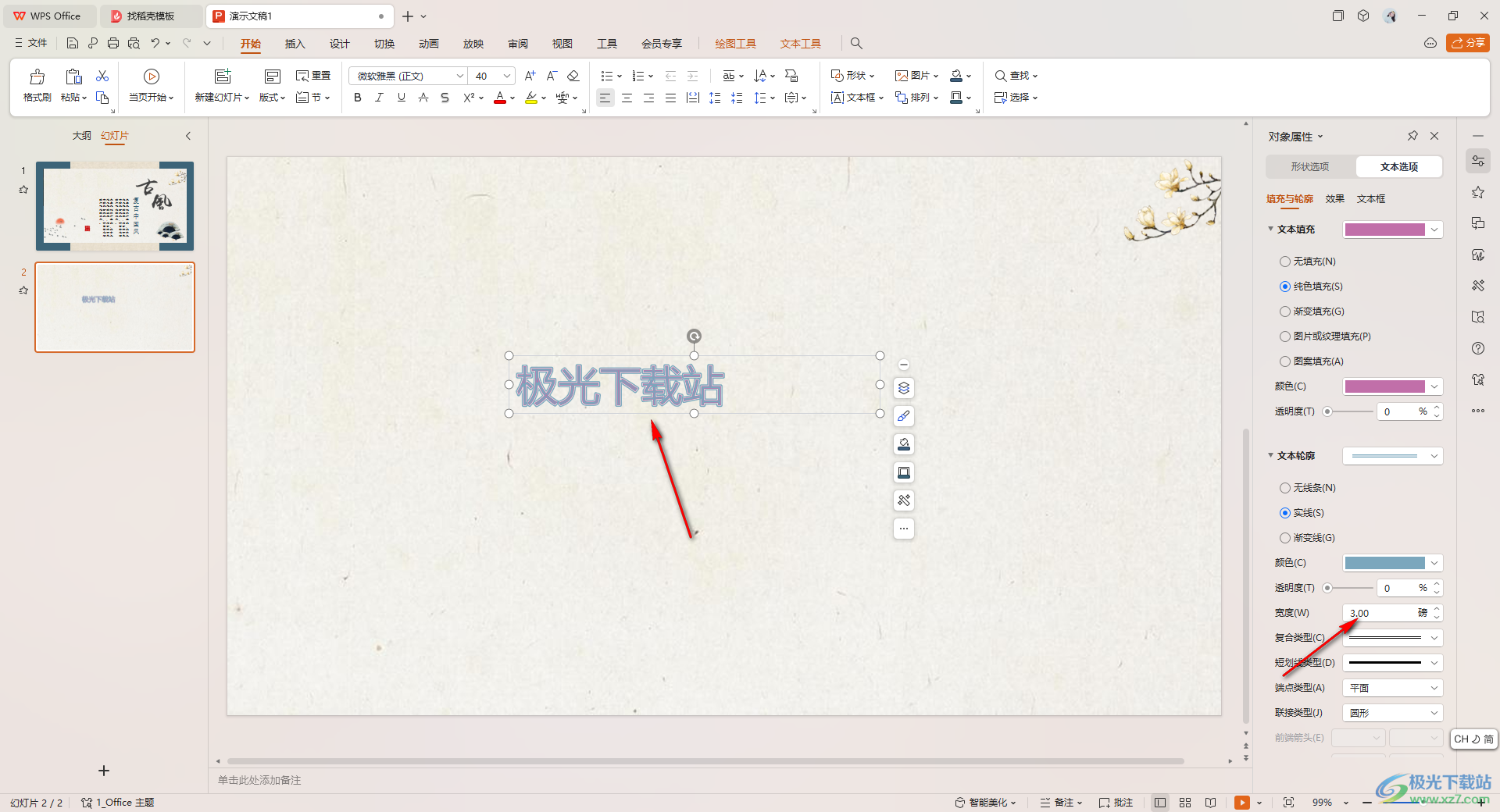Click the fill Color (颜色) purple swatch

click(x=1385, y=386)
